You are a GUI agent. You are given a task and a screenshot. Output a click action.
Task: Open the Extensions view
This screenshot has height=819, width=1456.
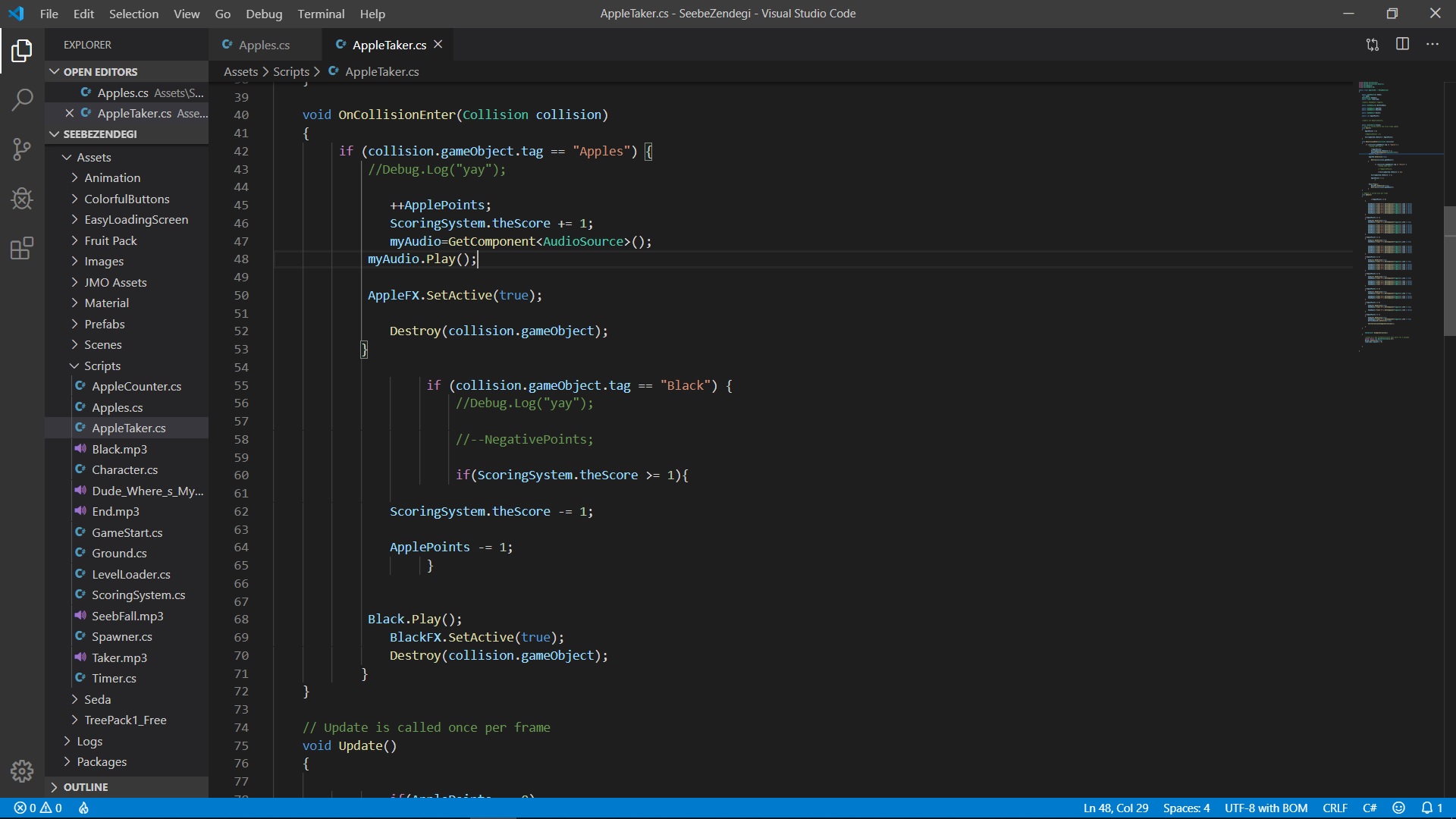22,248
